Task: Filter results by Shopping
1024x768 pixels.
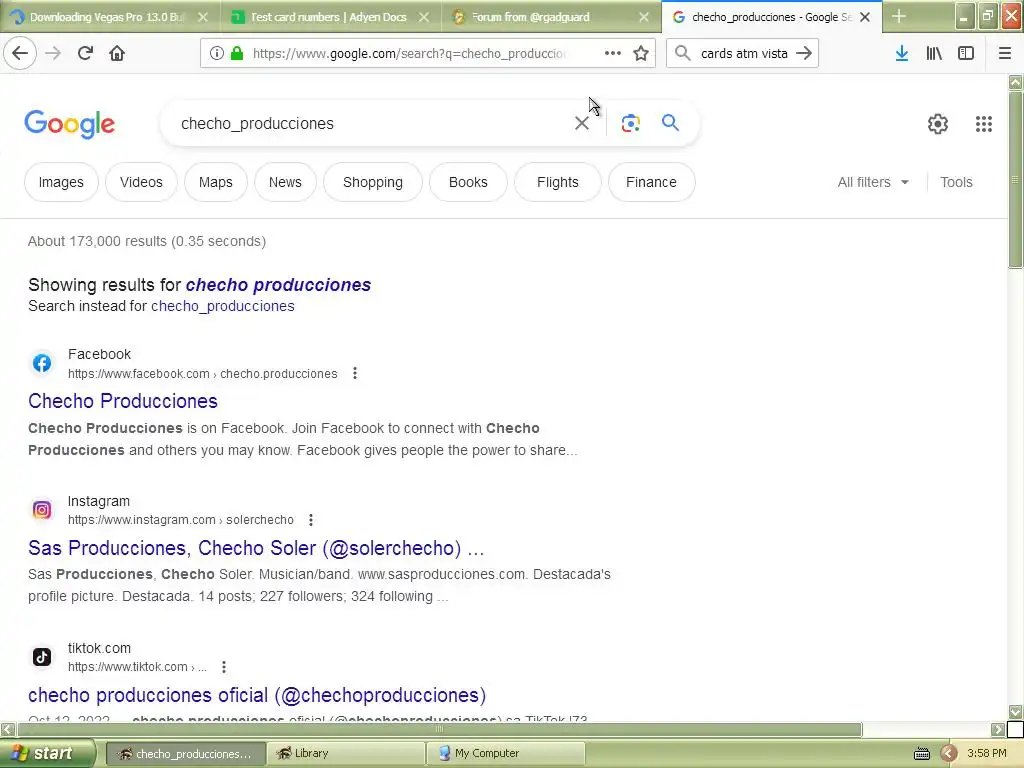Action: [373, 182]
